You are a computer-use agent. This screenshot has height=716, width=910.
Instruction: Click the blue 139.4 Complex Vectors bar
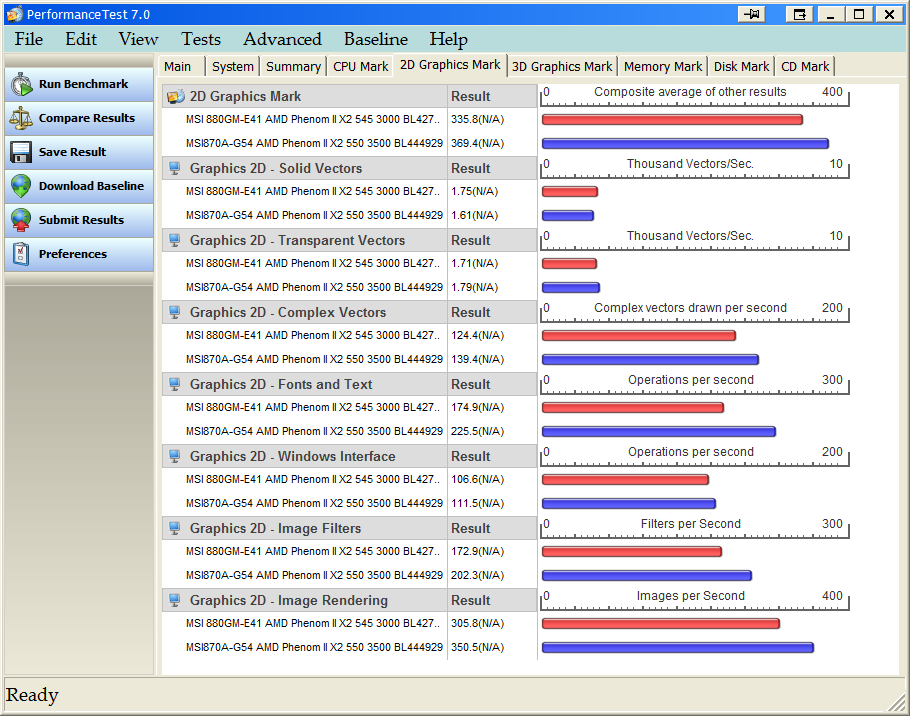pos(651,359)
